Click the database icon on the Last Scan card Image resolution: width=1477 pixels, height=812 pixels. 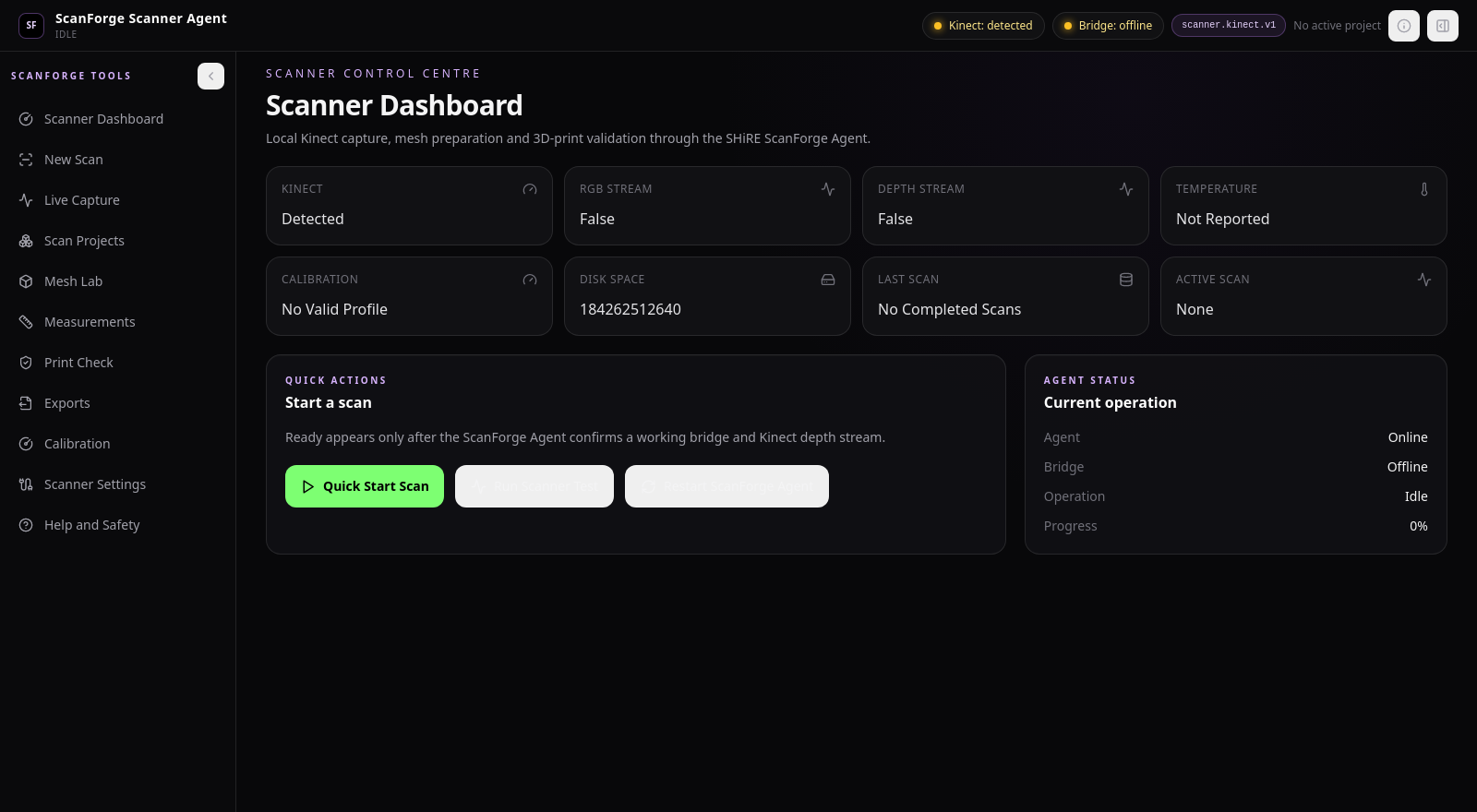tap(1126, 280)
